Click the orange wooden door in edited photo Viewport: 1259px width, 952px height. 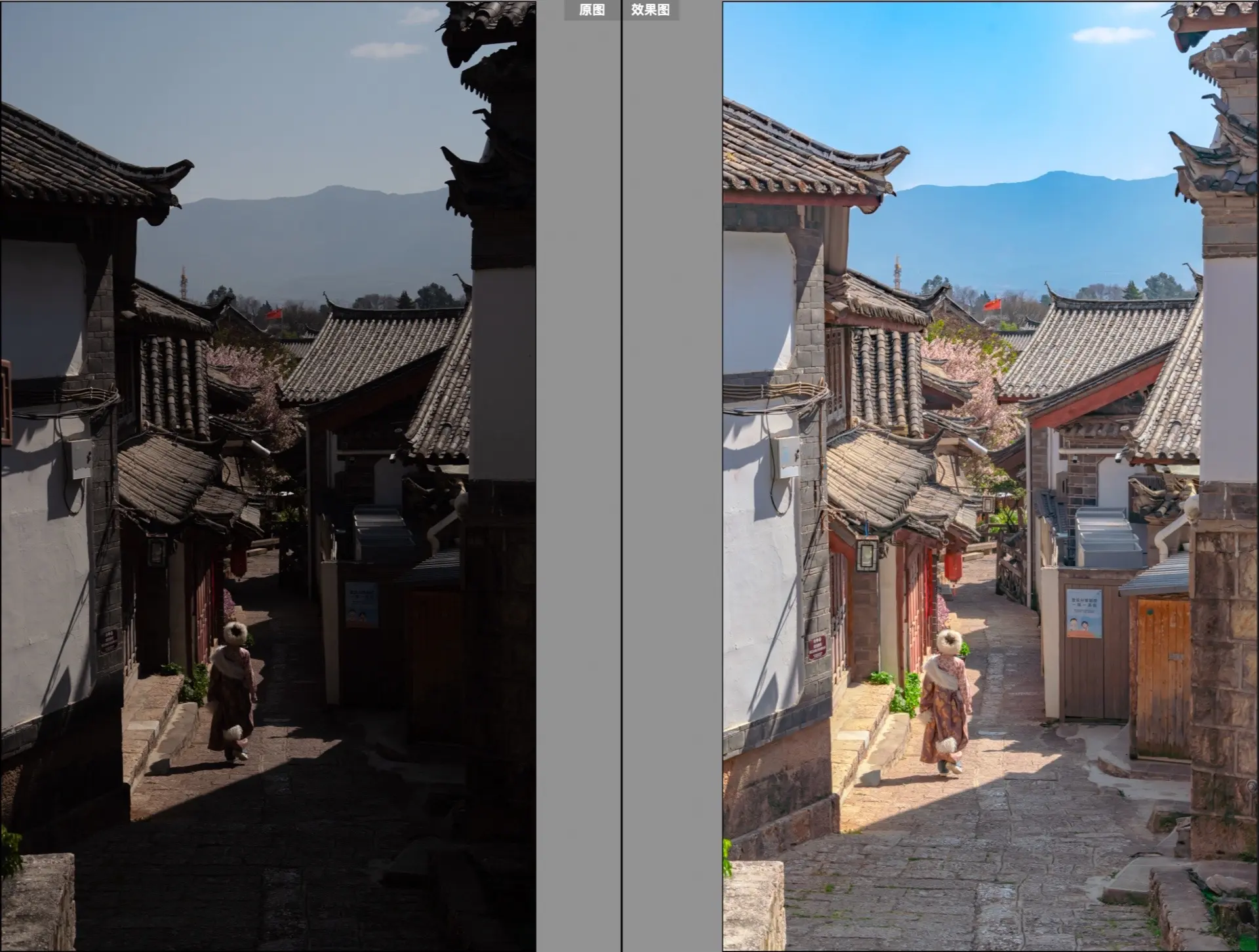click(x=1163, y=675)
